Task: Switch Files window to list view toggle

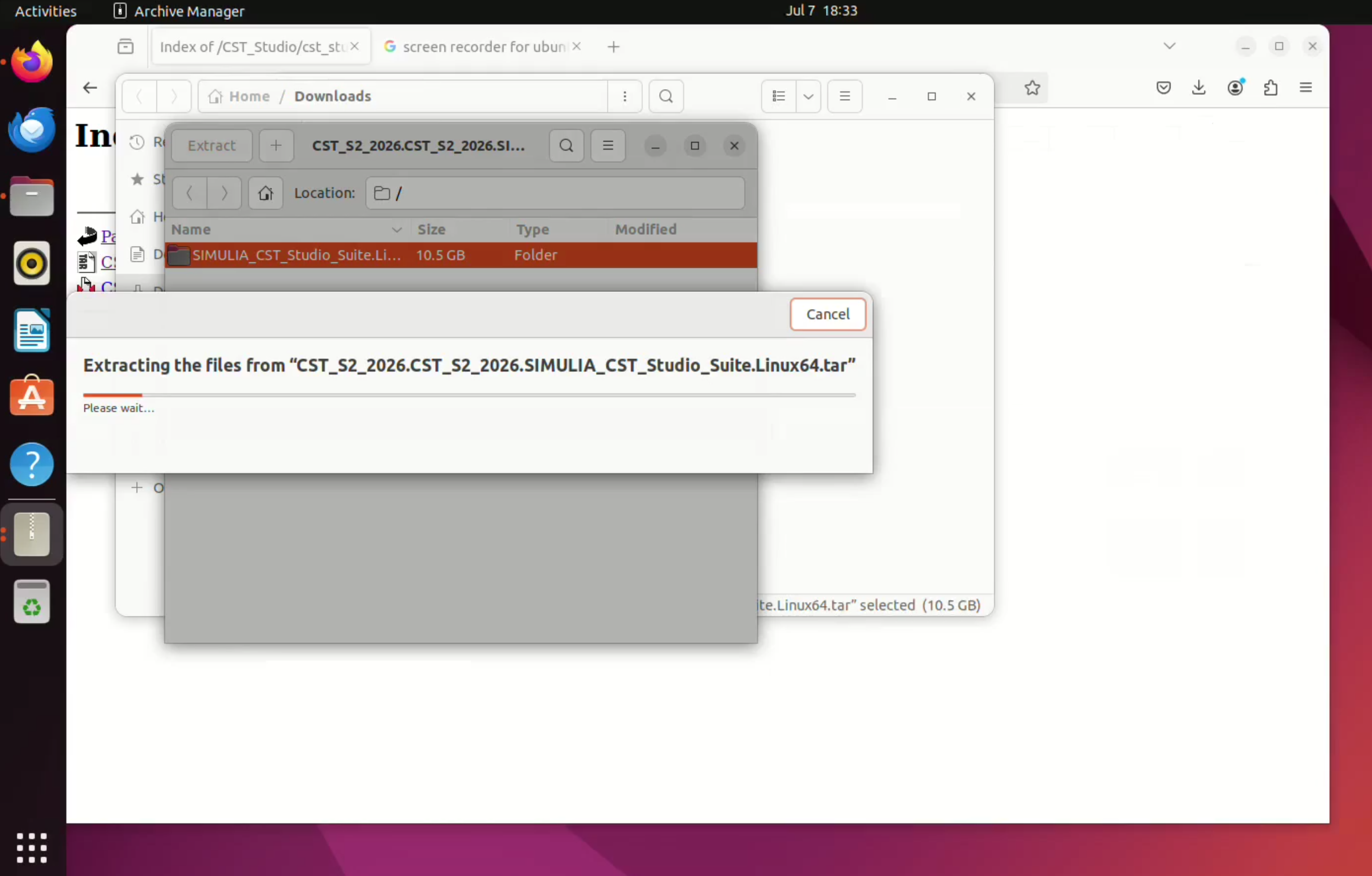Action: 779,96
